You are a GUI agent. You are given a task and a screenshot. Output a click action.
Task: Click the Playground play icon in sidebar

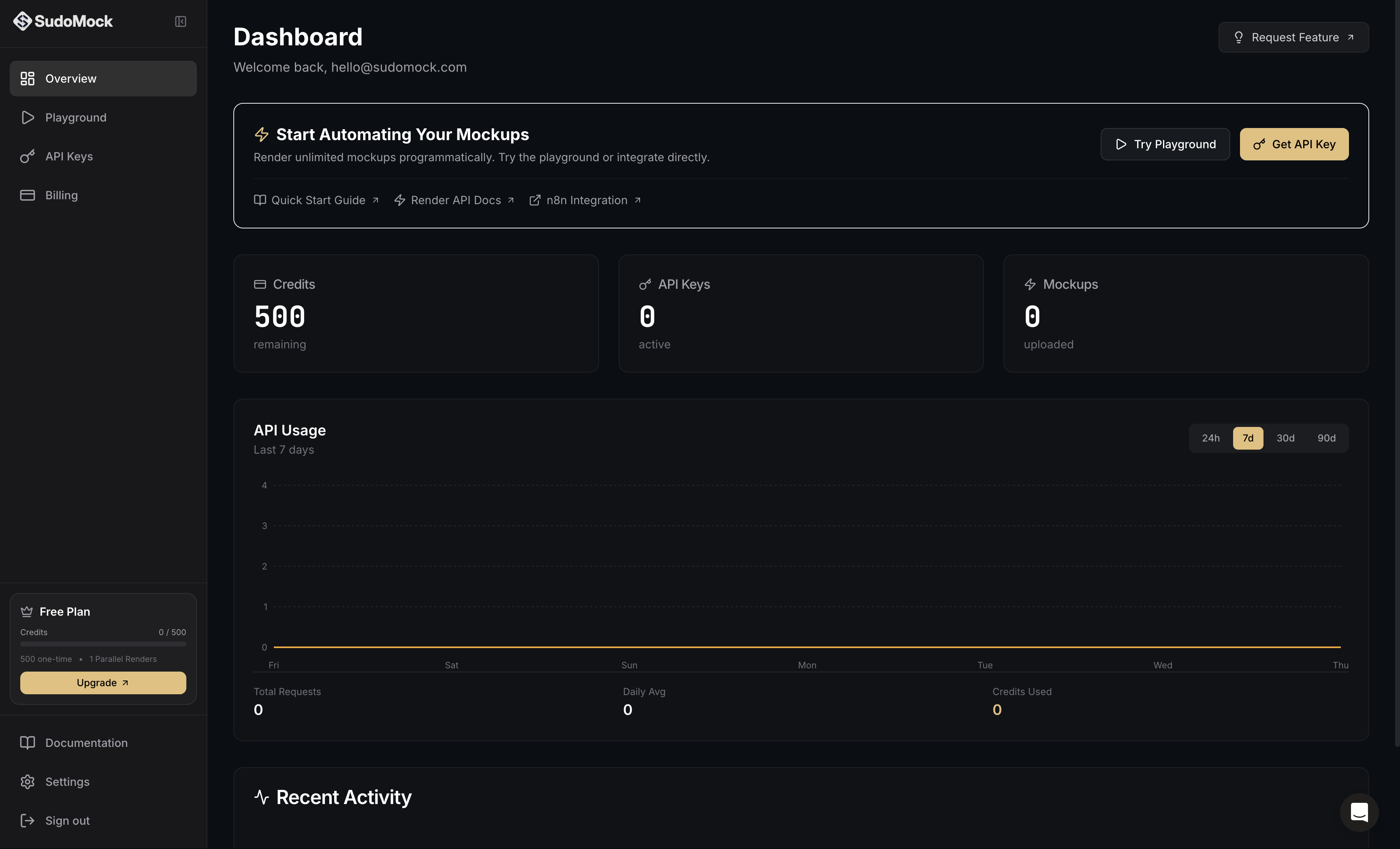(27, 117)
